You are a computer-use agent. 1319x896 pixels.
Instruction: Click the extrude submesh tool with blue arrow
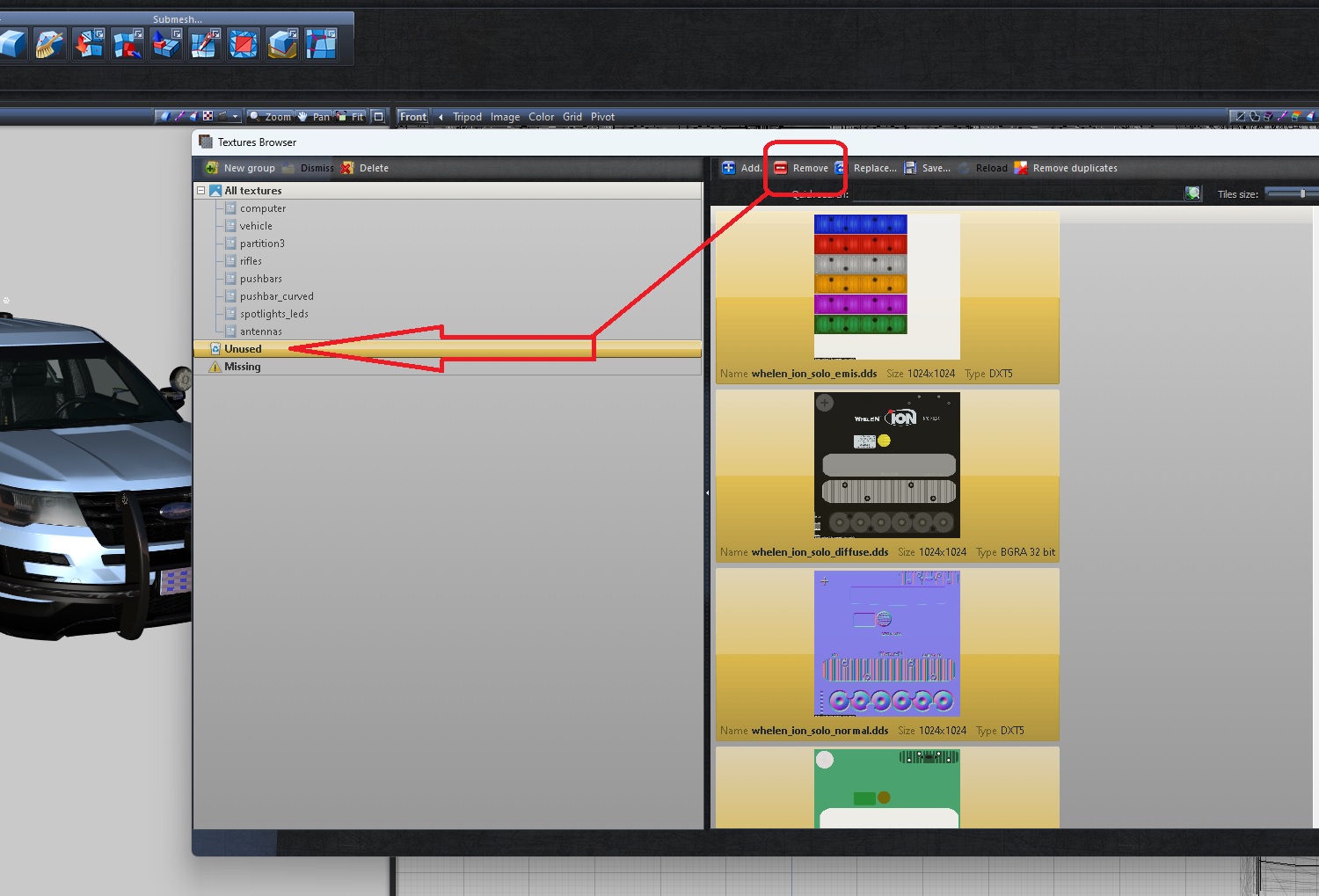coord(165,44)
